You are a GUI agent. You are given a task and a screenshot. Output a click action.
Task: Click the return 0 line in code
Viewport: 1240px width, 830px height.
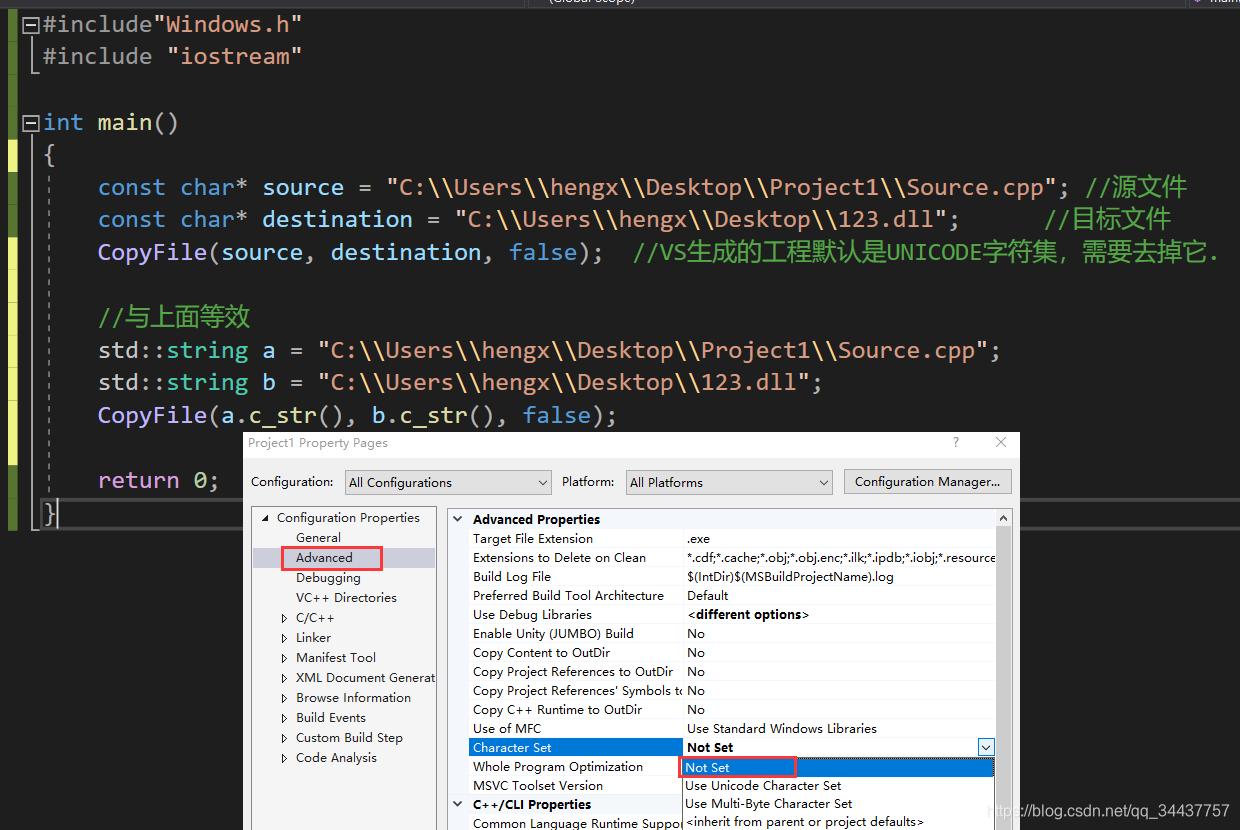click(x=158, y=480)
